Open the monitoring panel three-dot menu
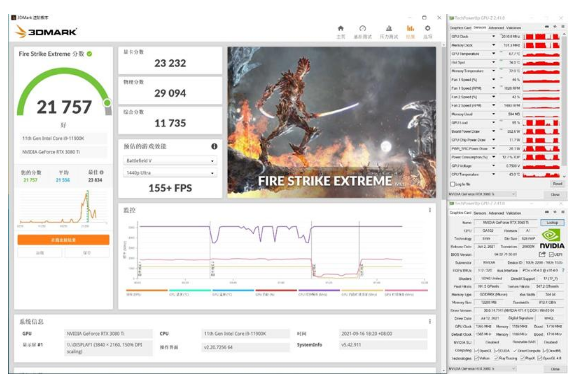 coord(429,210)
